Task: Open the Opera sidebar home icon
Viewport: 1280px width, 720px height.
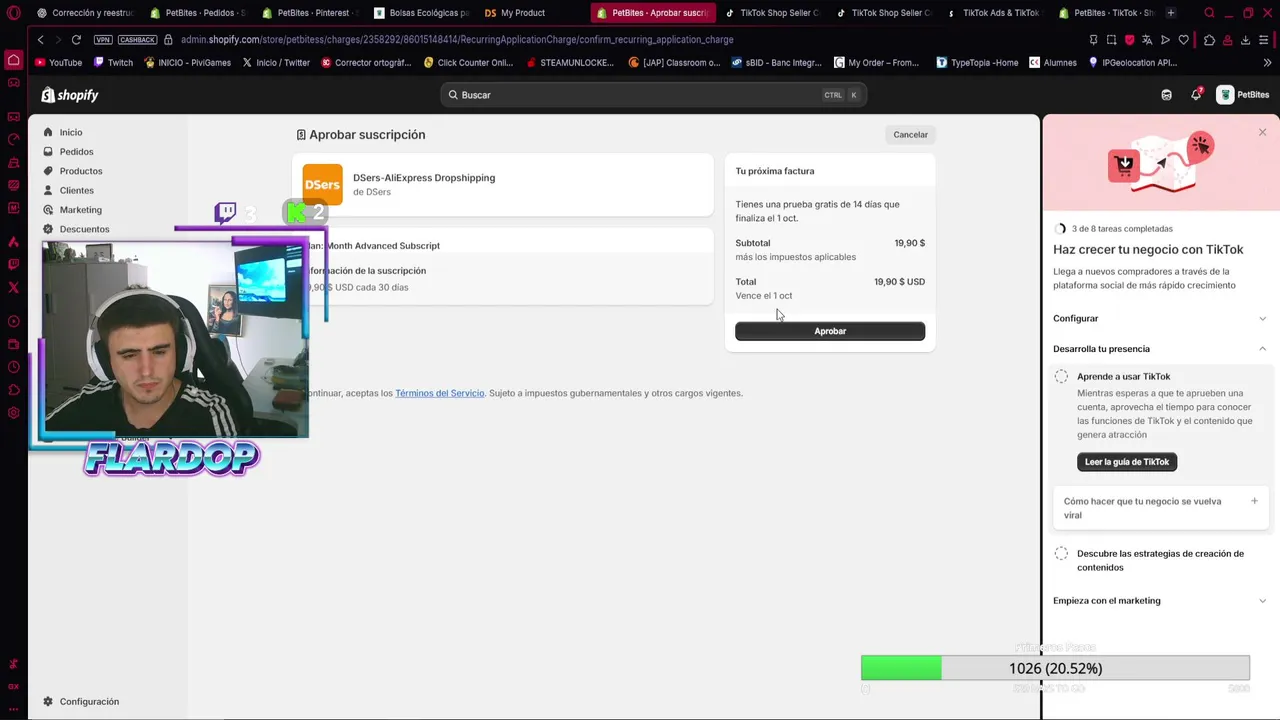Action: point(13,60)
